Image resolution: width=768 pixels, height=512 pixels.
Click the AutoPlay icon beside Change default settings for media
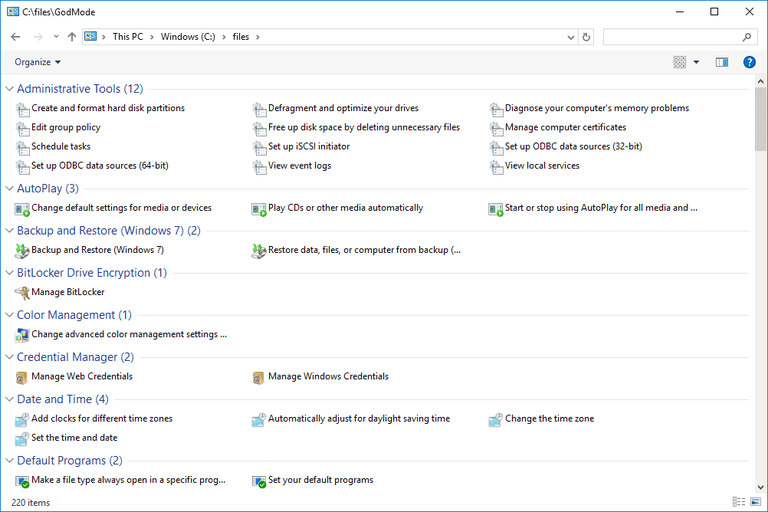point(22,209)
